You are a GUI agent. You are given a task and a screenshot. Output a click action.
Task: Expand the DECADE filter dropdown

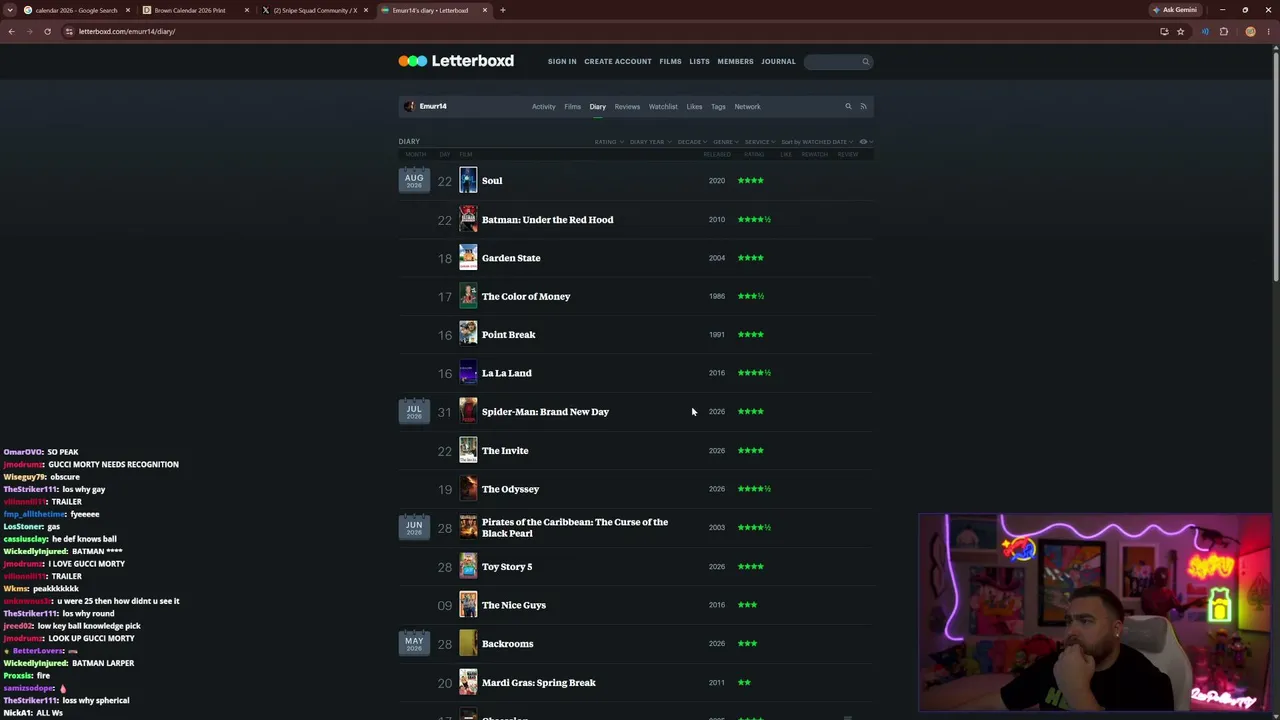[x=692, y=142]
